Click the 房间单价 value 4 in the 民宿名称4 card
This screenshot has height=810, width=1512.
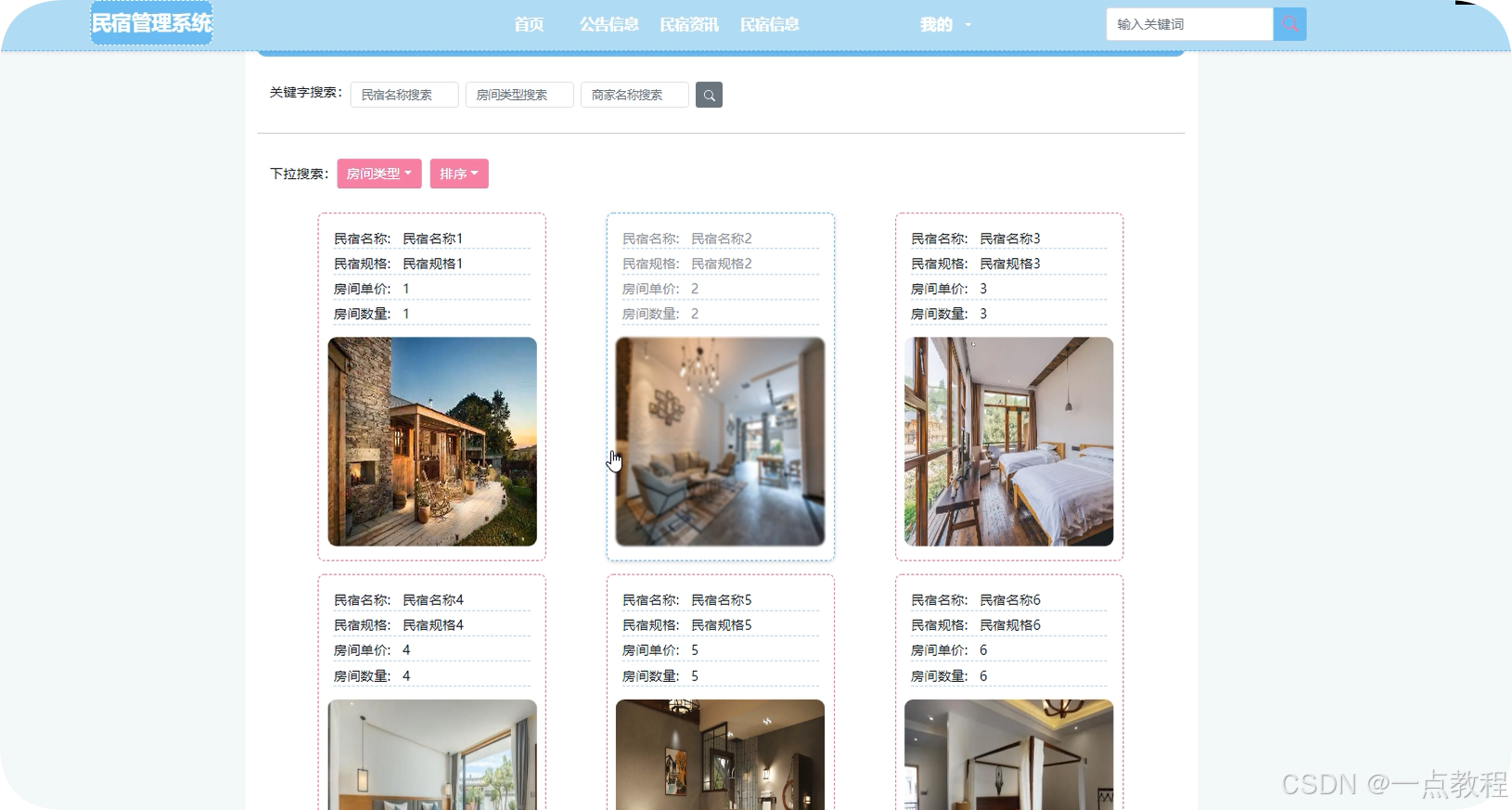point(406,650)
